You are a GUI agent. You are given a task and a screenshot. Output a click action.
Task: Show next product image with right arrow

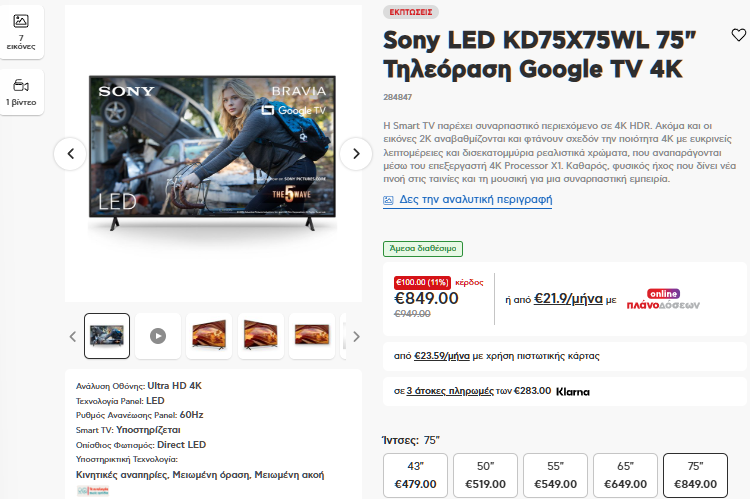[x=356, y=154]
